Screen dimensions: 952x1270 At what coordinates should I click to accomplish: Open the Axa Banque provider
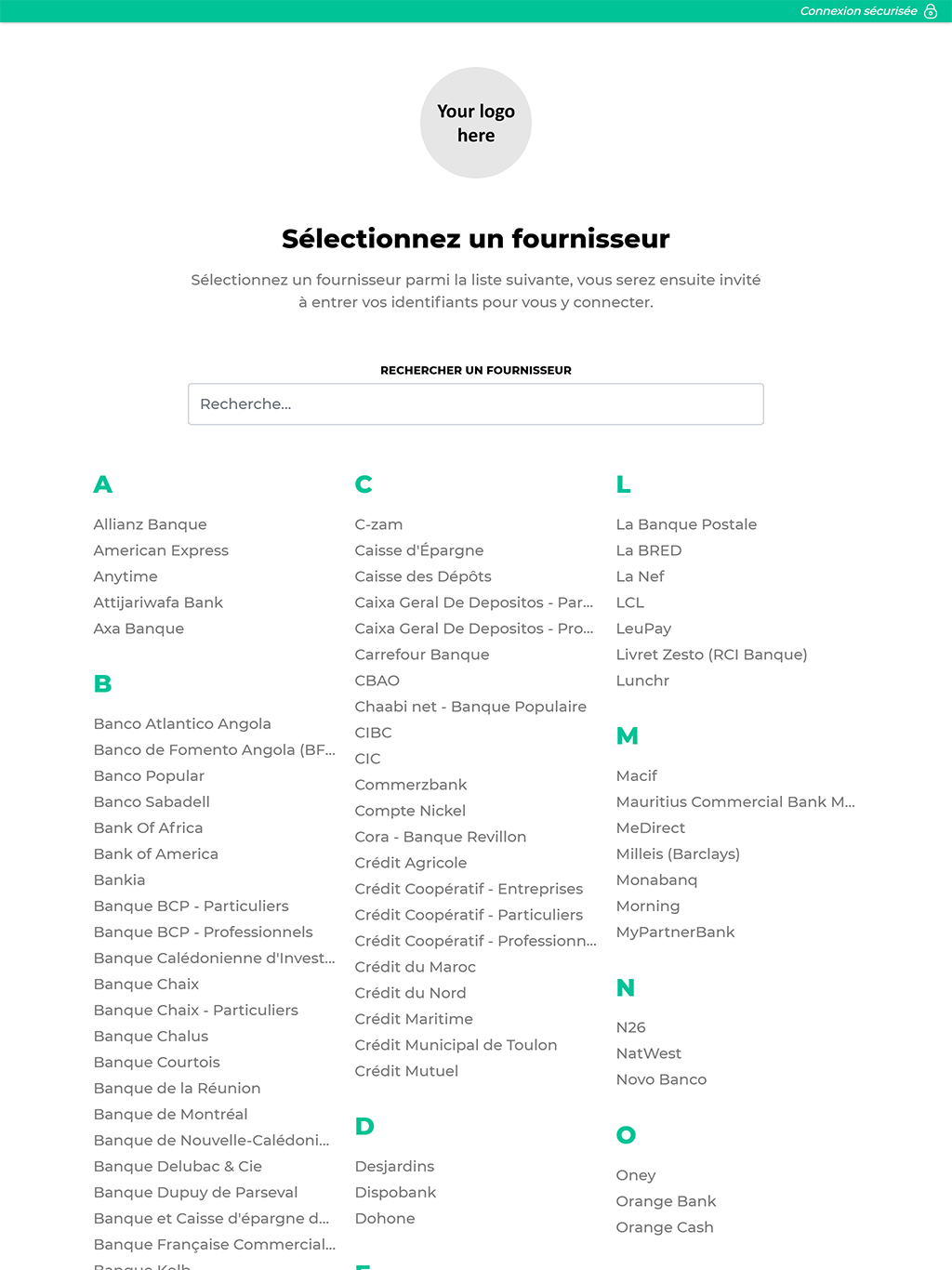point(139,628)
